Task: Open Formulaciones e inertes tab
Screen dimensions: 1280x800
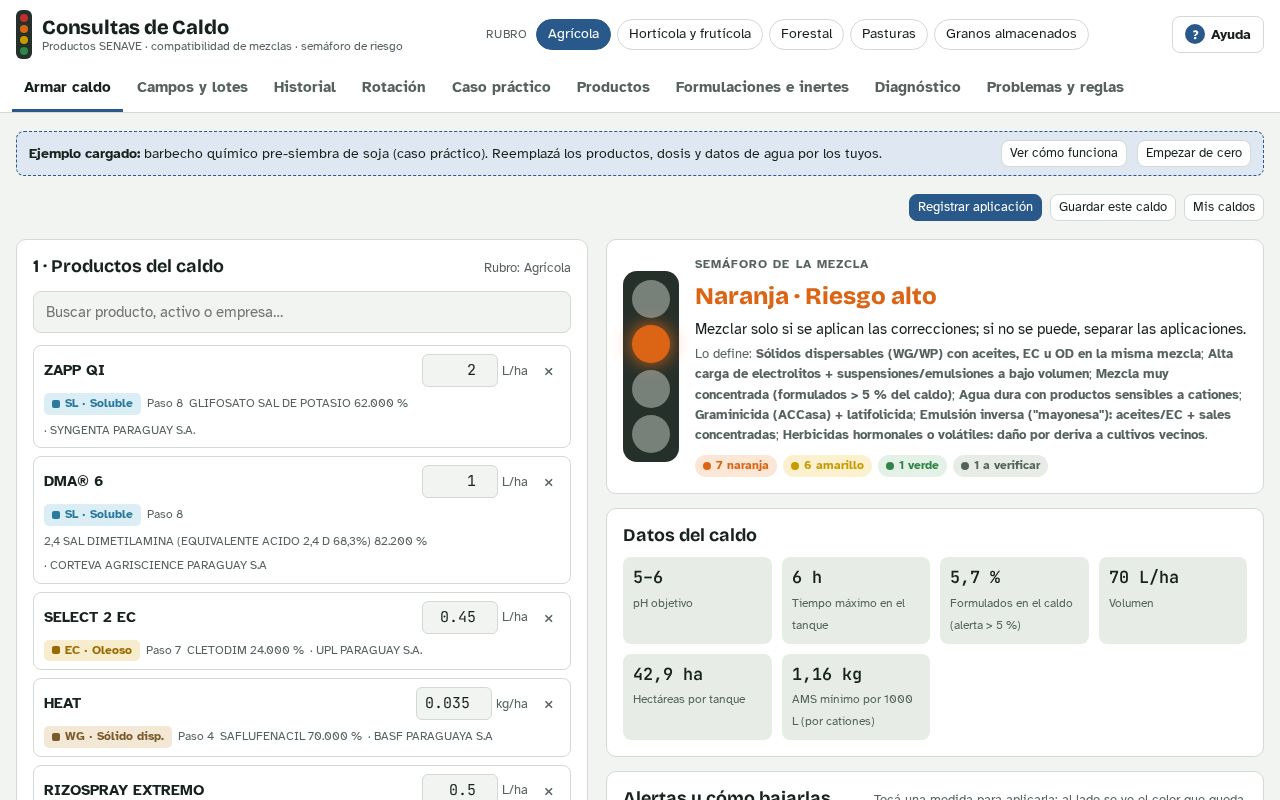Action: 762,87
